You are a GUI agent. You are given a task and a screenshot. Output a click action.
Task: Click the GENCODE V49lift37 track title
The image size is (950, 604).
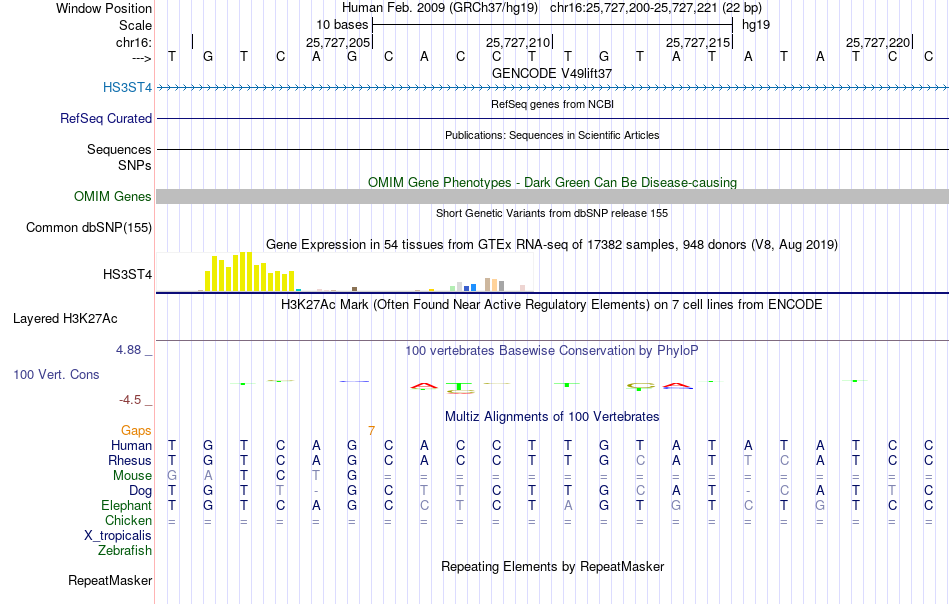pos(552,73)
